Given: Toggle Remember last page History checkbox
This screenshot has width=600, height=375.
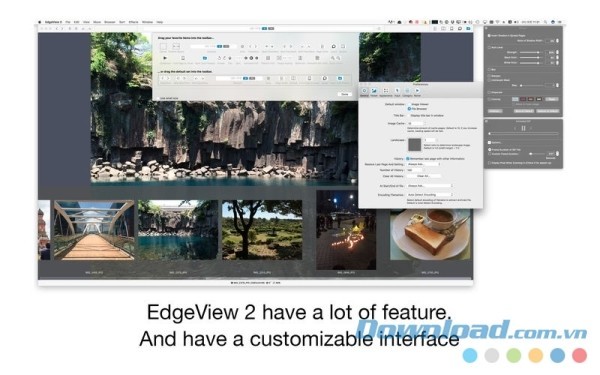Looking at the screenshot, I should 408,158.
